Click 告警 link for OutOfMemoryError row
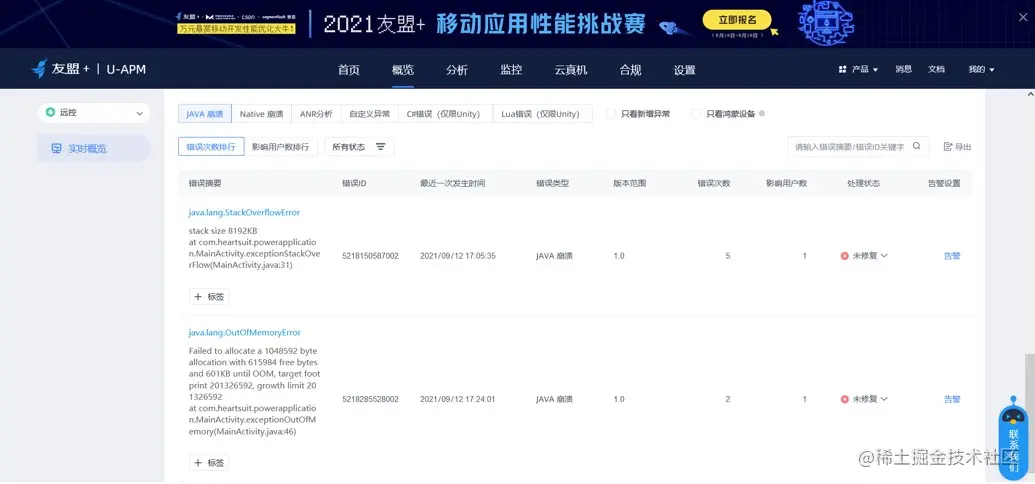The height and width of the screenshot is (484, 1035). (x=952, y=399)
